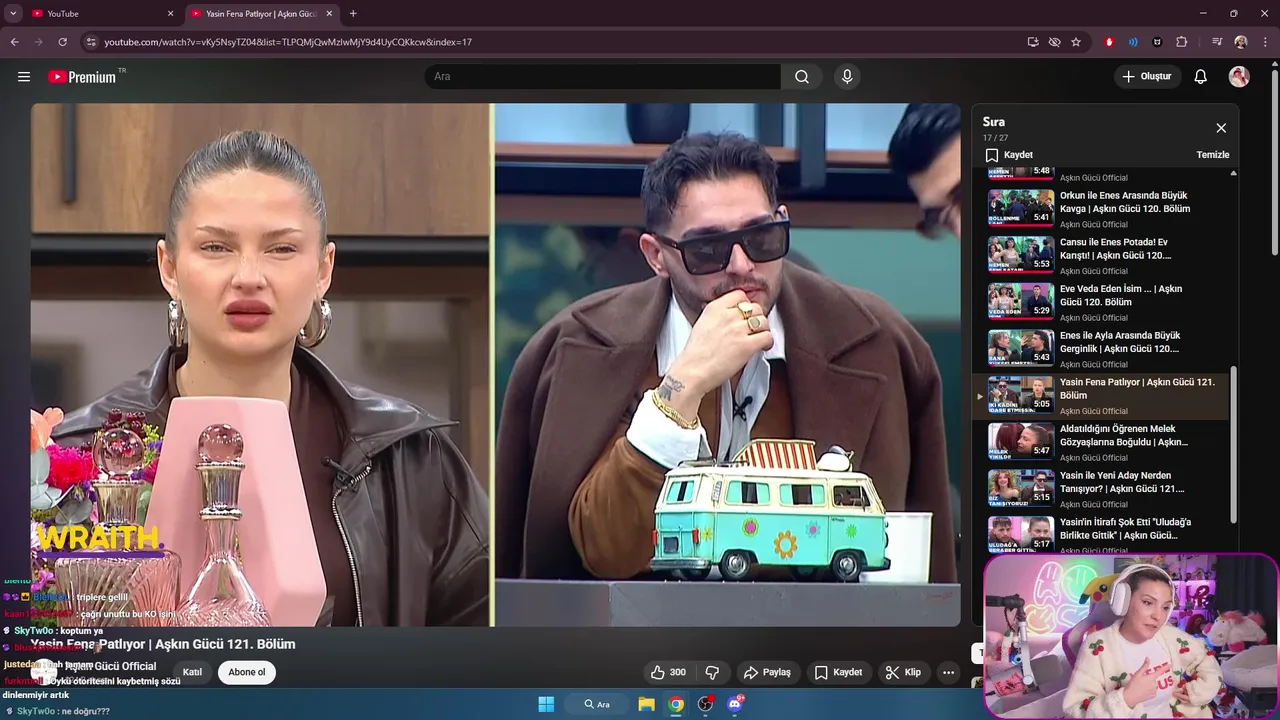This screenshot has width=1280, height=720.
Task: Join the channel with Katıl
Action: 192,672
